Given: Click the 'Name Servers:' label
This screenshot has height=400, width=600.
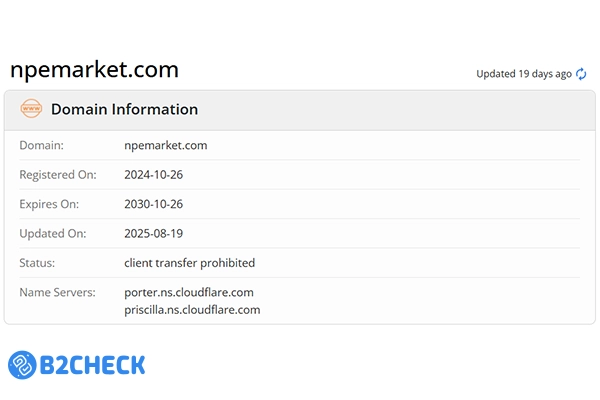Looking at the screenshot, I should point(57,292).
